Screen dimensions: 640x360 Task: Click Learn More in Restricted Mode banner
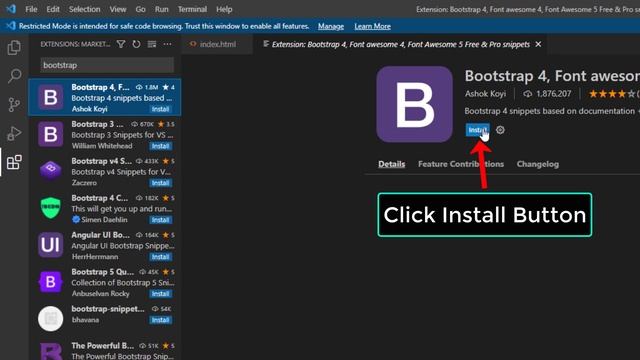(x=372, y=26)
